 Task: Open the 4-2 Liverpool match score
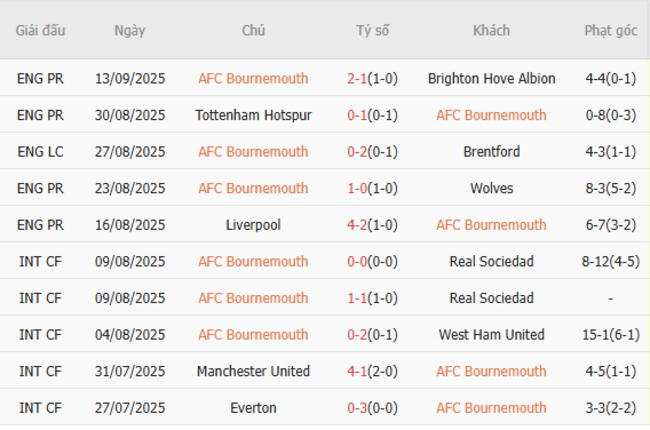pyautogui.click(x=357, y=225)
